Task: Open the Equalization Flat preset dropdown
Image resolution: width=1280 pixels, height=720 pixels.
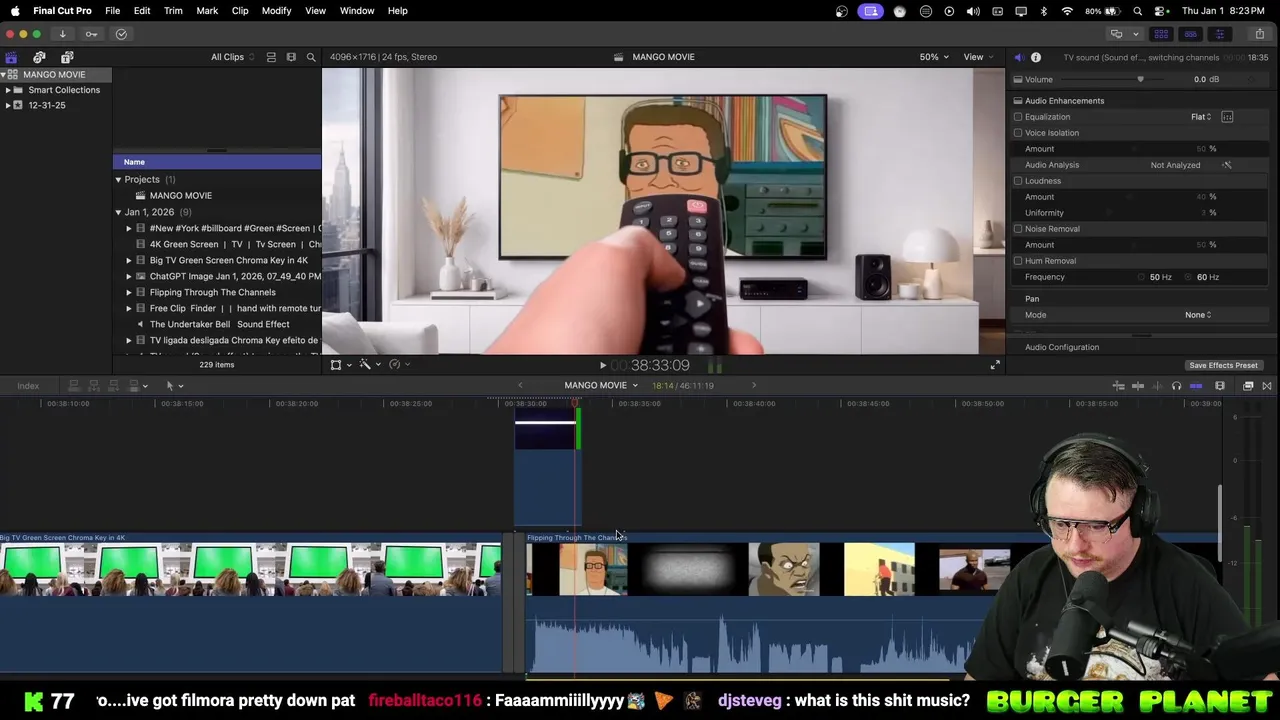Action: [1201, 117]
